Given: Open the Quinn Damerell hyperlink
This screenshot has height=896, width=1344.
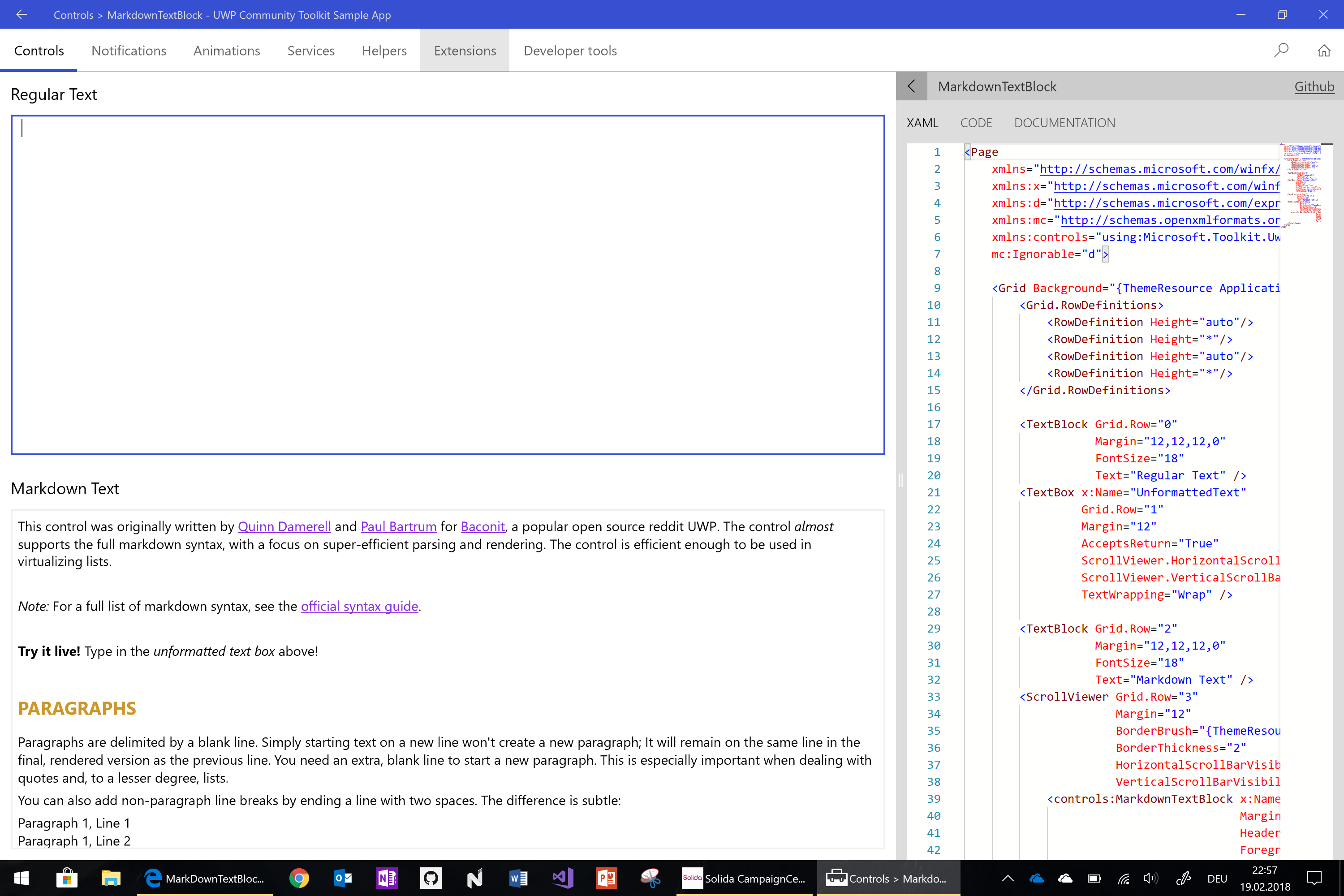Looking at the screenshot, I should pos(284,526).
